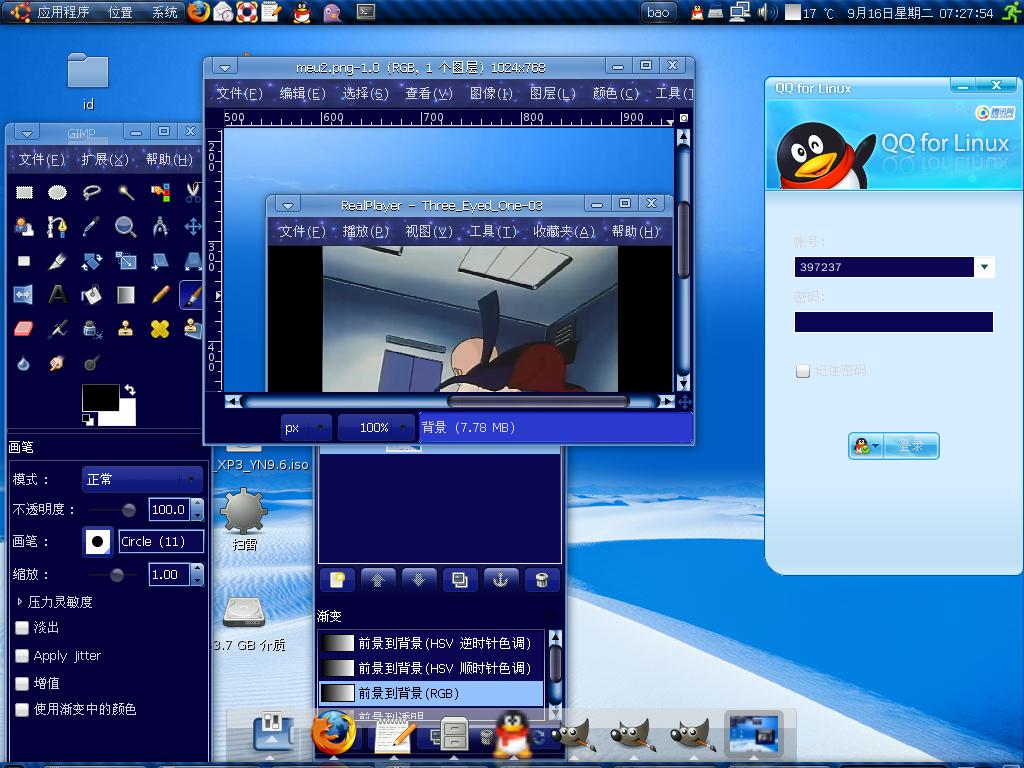Select the Flip tool
1024x768 pixels.
[x=24, y=295]
